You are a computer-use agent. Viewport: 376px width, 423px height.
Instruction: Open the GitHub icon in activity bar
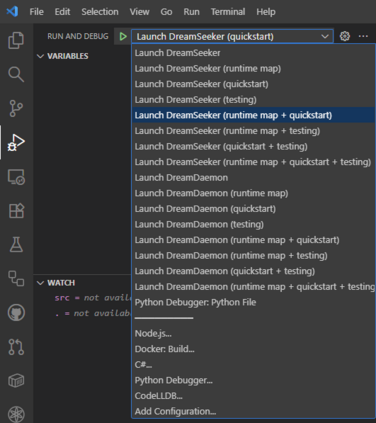tap(16, 313)
